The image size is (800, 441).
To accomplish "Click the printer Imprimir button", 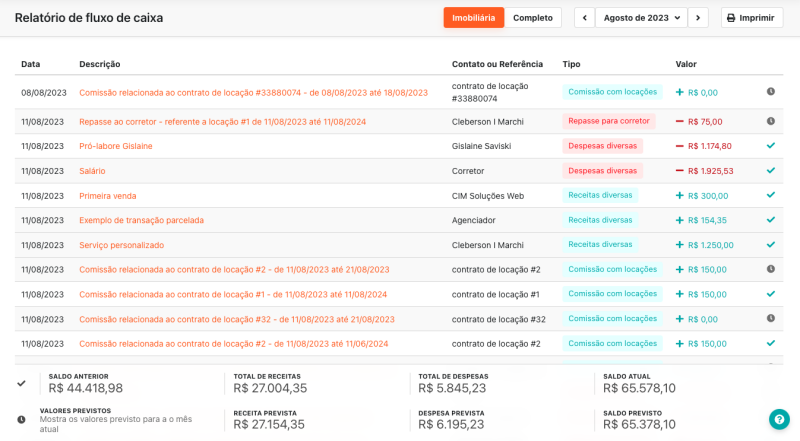I will (750, 18).
